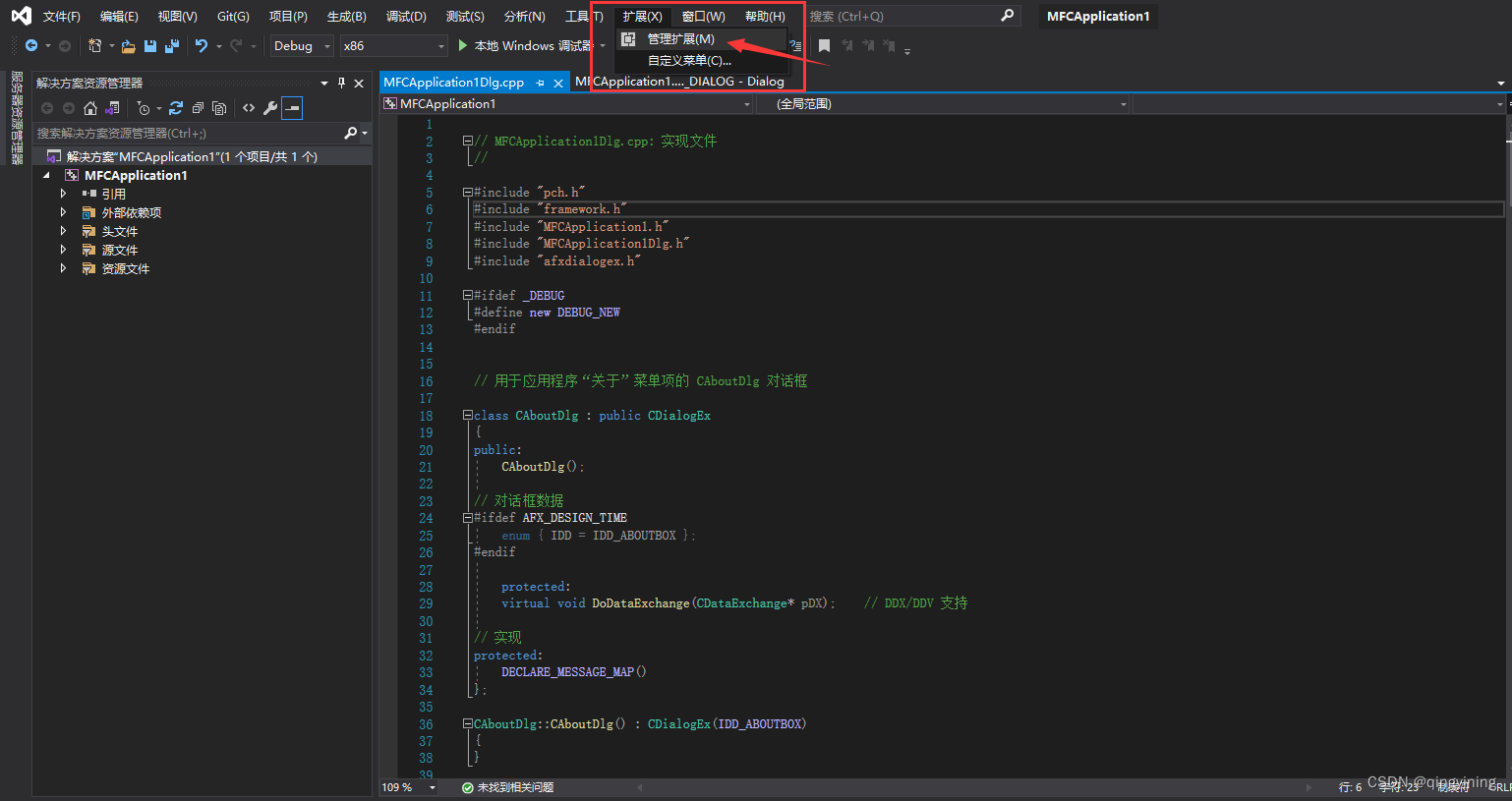Click the bookmark icon in the toolbar
Screen dimensions: 1512x801
tap(824, 45)
